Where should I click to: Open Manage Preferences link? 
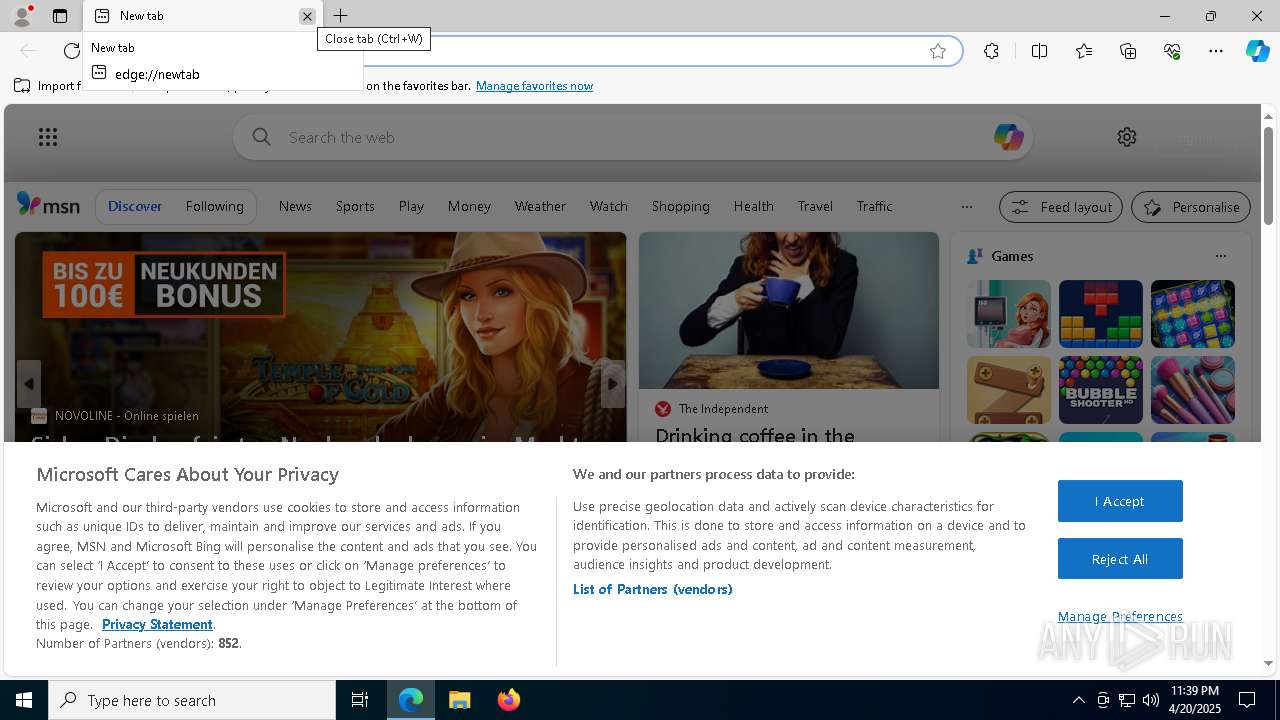click(1120, 616)
